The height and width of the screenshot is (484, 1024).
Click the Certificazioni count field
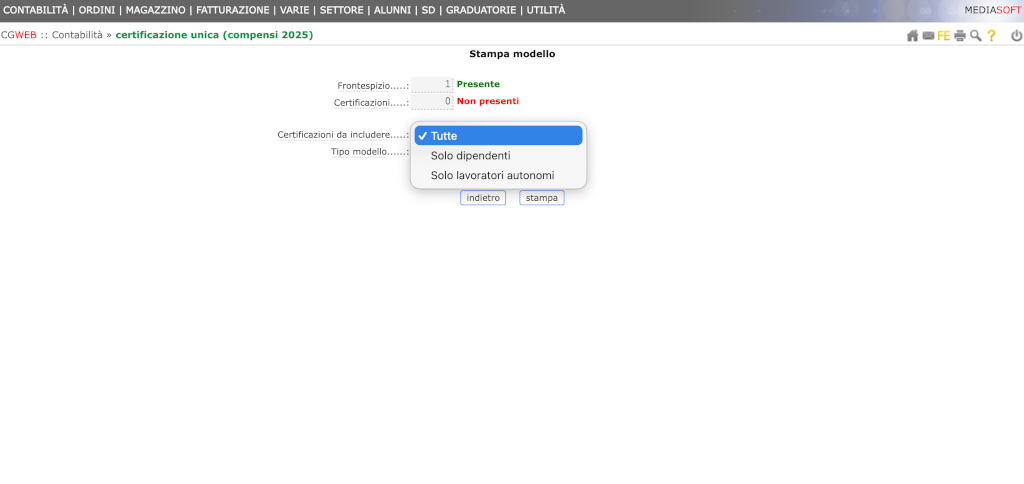pos(432,102)
